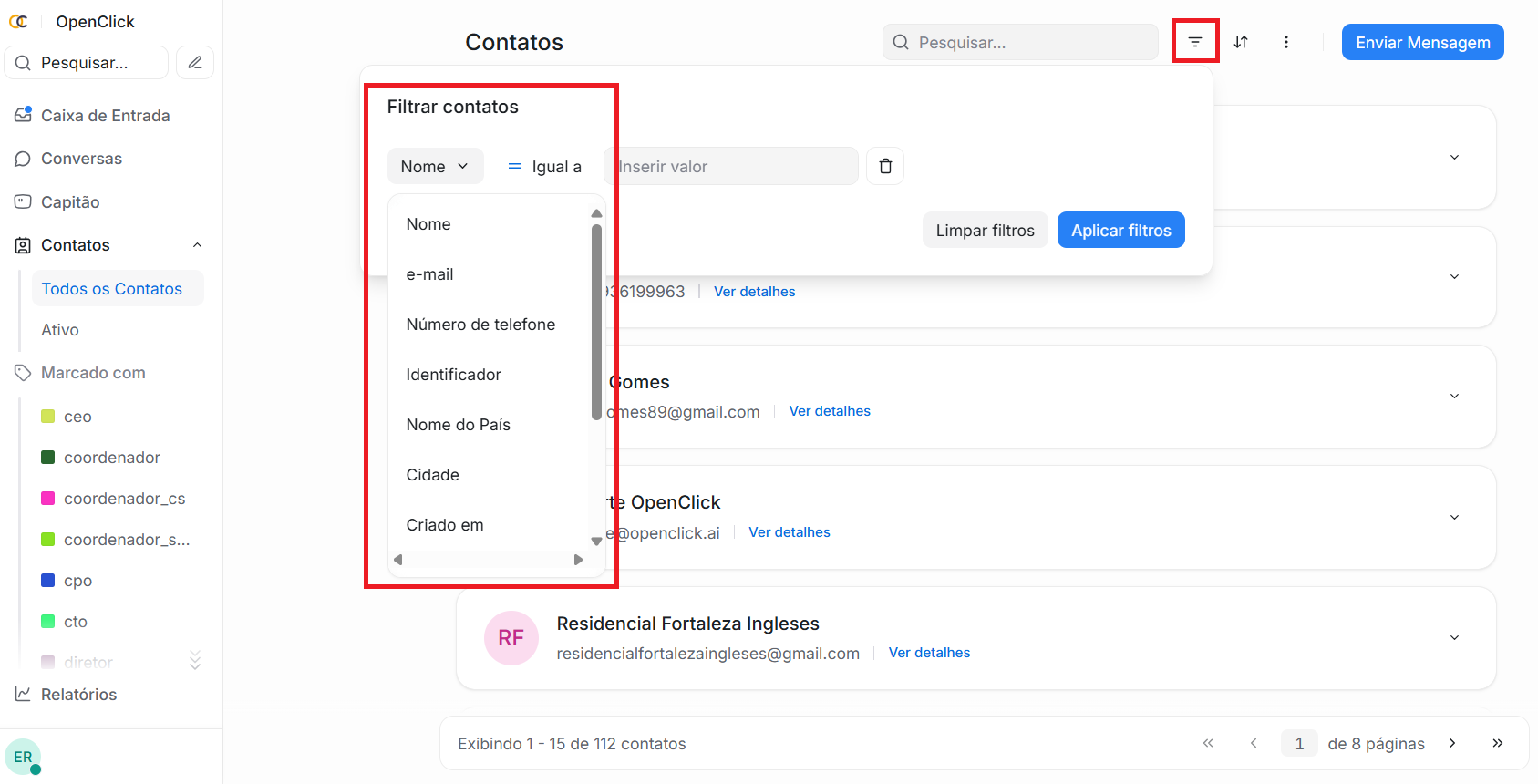Screen dimensions: 1538x784
Task: Click the filter contacts icon
Action: [x=1194, y=42]
